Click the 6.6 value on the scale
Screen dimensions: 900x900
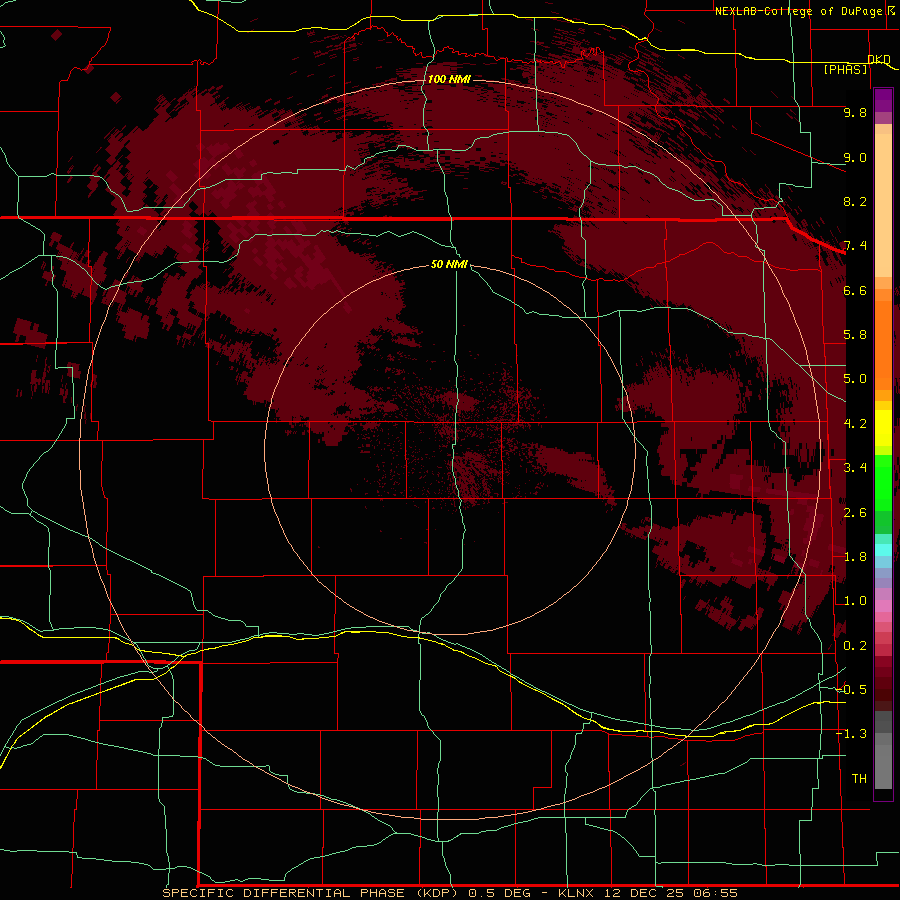coord(855,290)
